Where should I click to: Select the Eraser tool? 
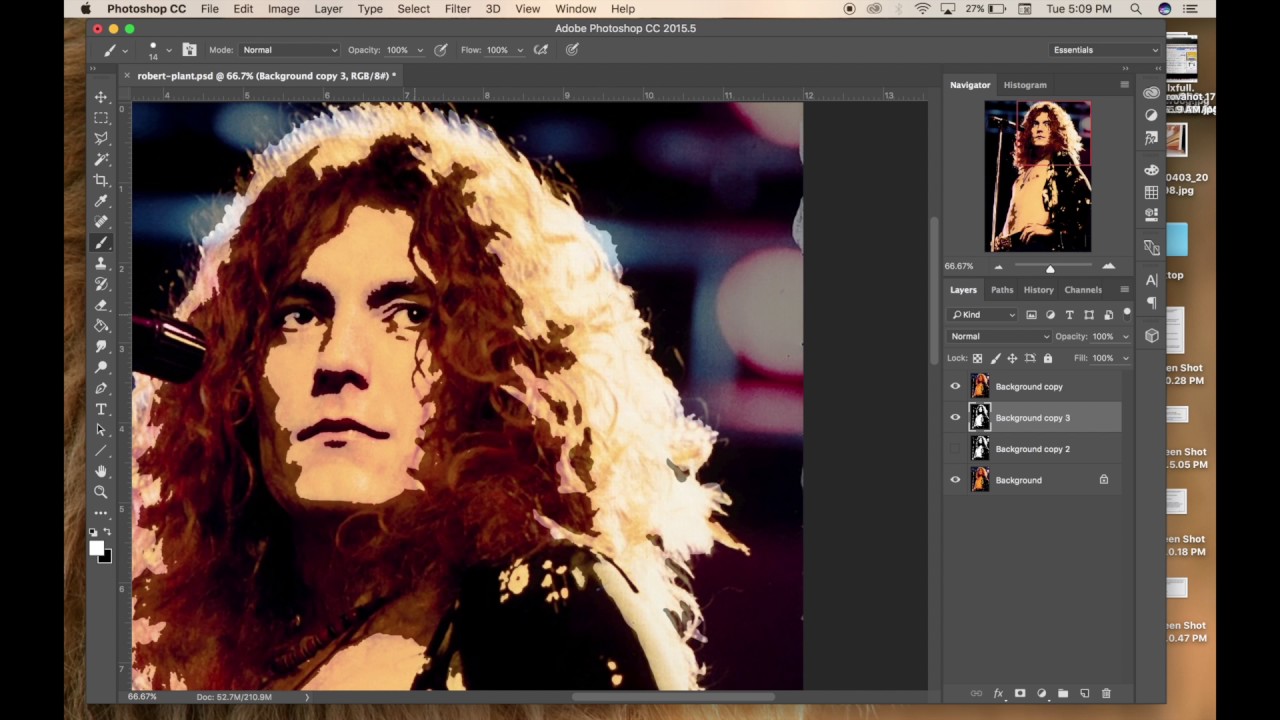coord(101,305)
